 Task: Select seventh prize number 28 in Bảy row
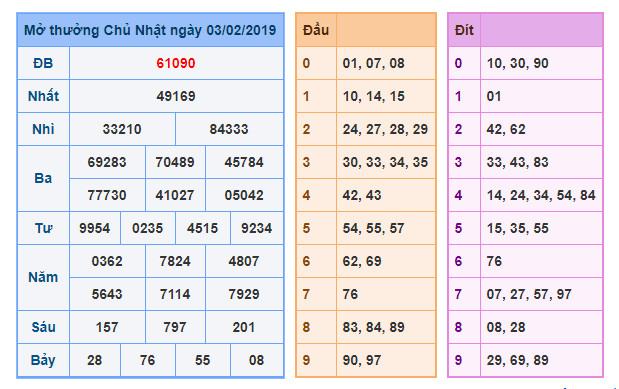[x=95, y=360]
